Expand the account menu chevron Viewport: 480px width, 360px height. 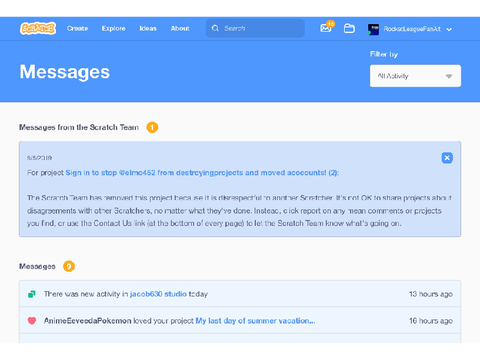(449, 29)
